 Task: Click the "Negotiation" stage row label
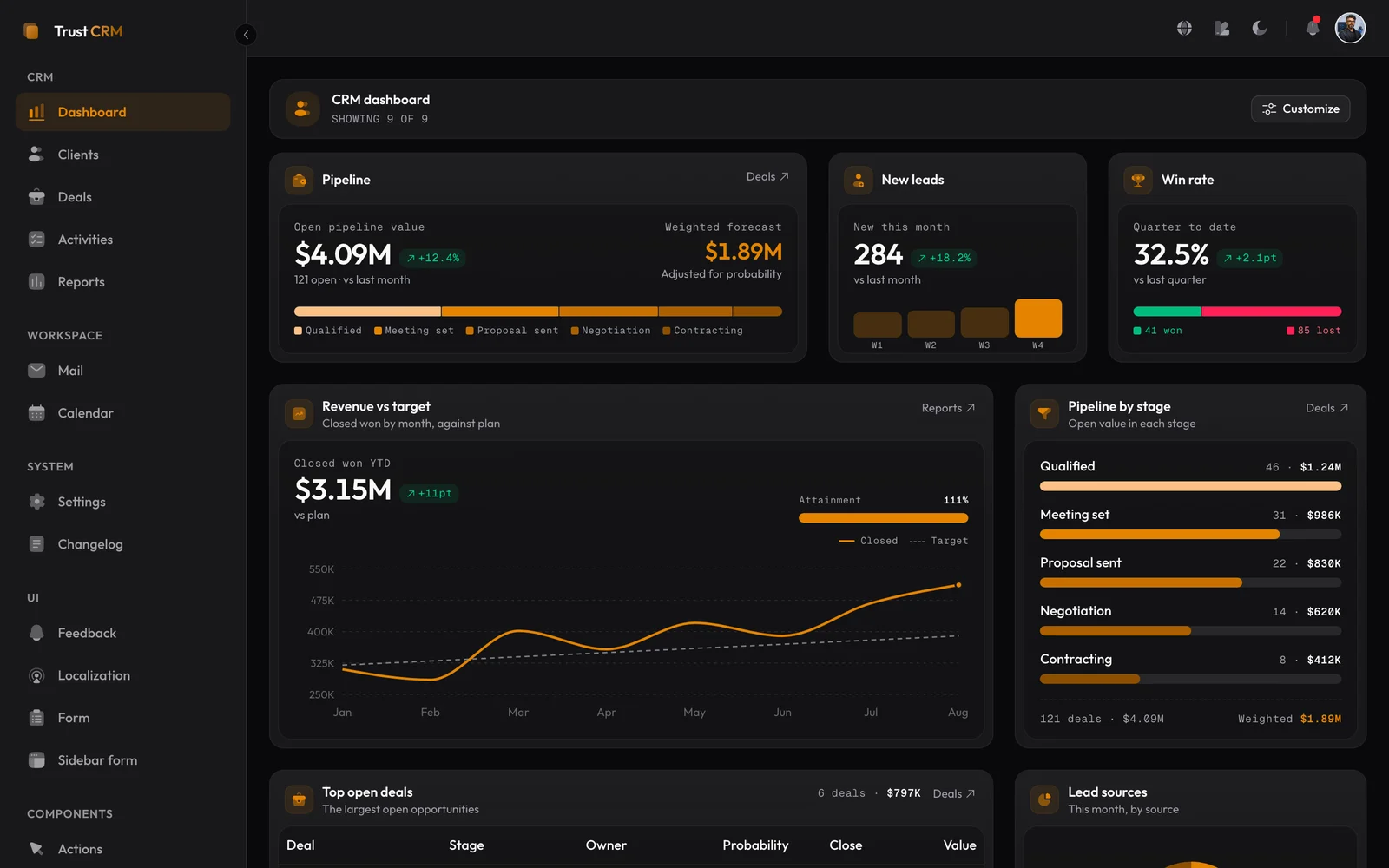[x=1076, y=611]
